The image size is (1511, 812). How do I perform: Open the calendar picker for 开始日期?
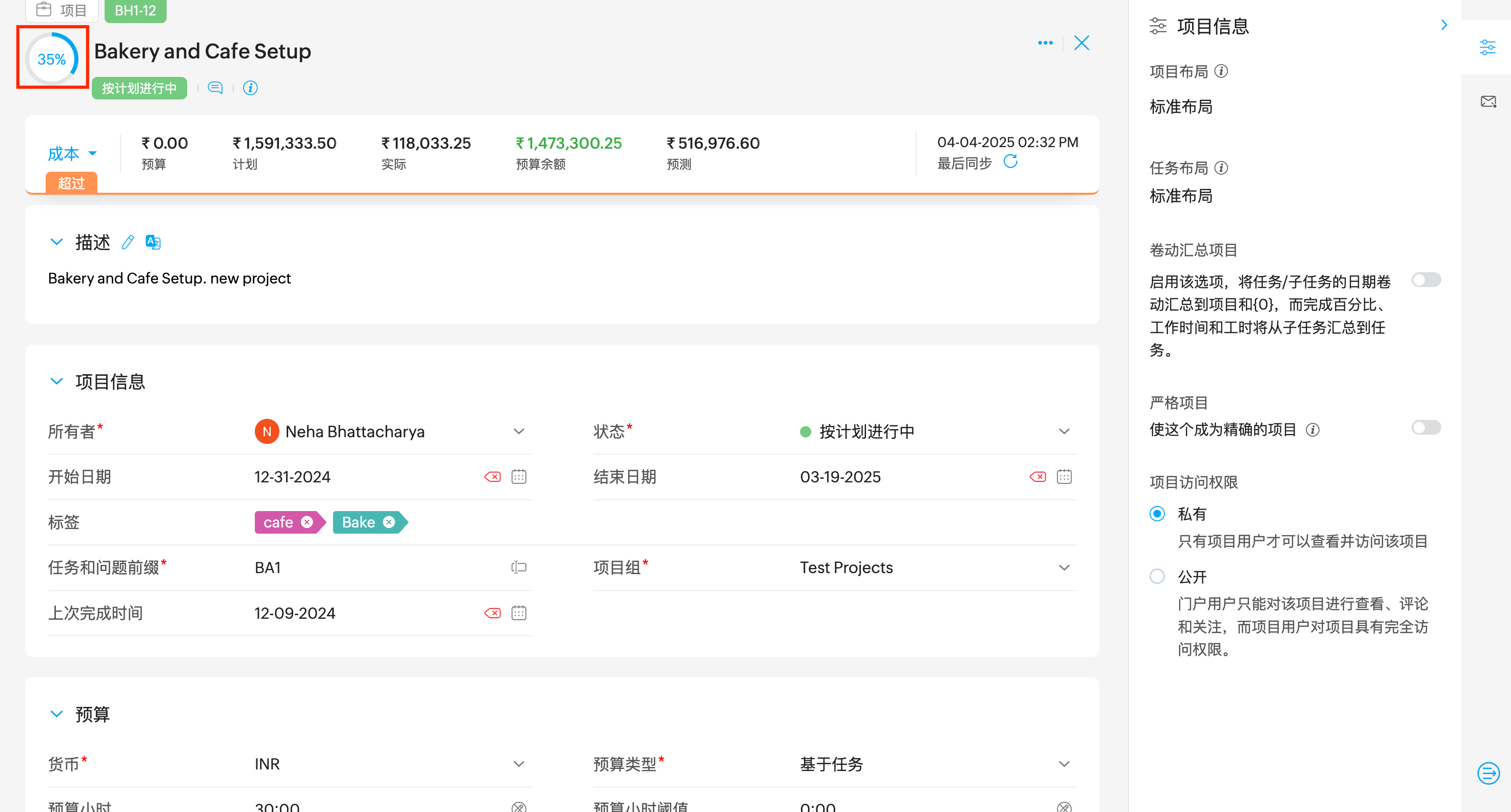518,477
